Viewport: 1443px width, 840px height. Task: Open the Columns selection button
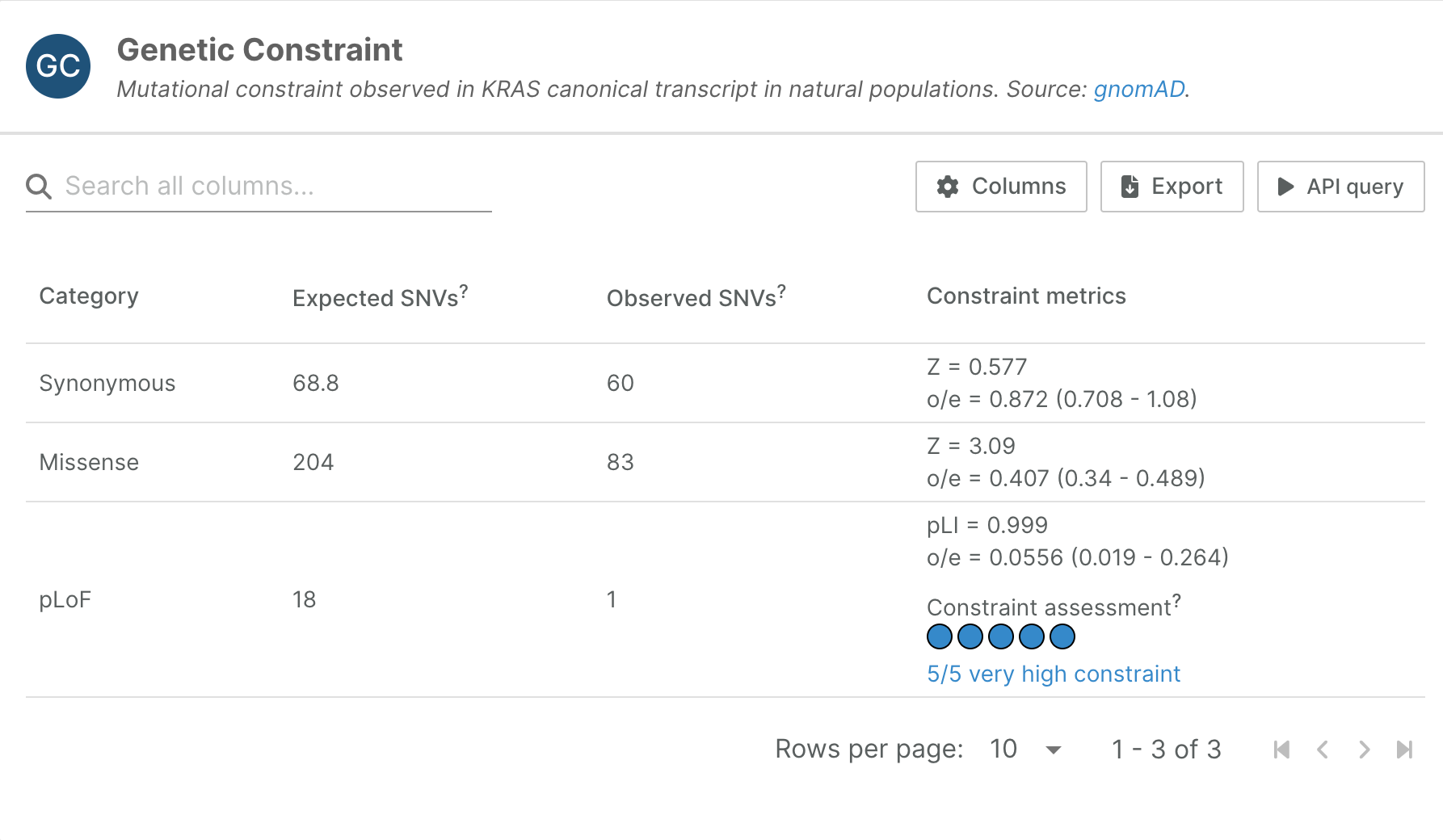(1001, 187)
